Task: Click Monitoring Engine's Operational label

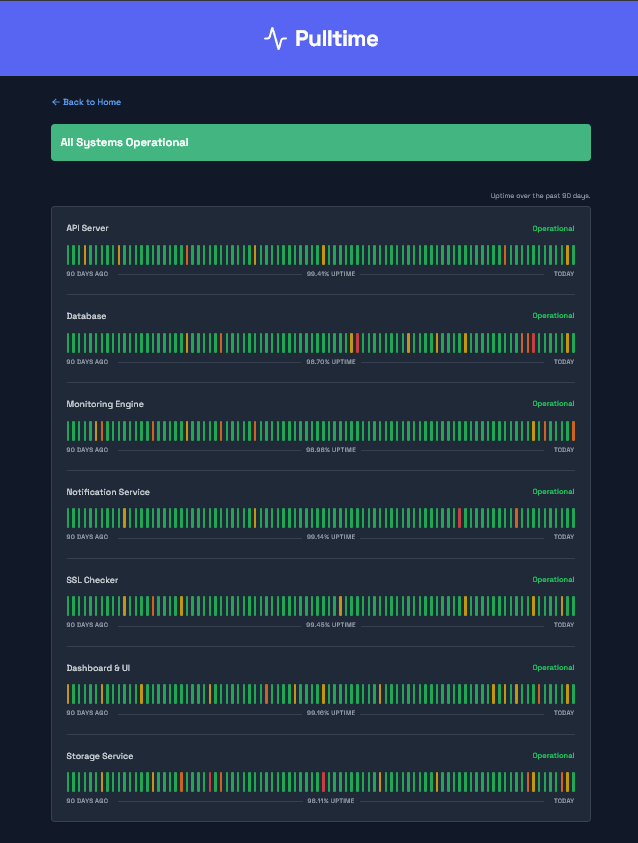Action: [553, 404]
